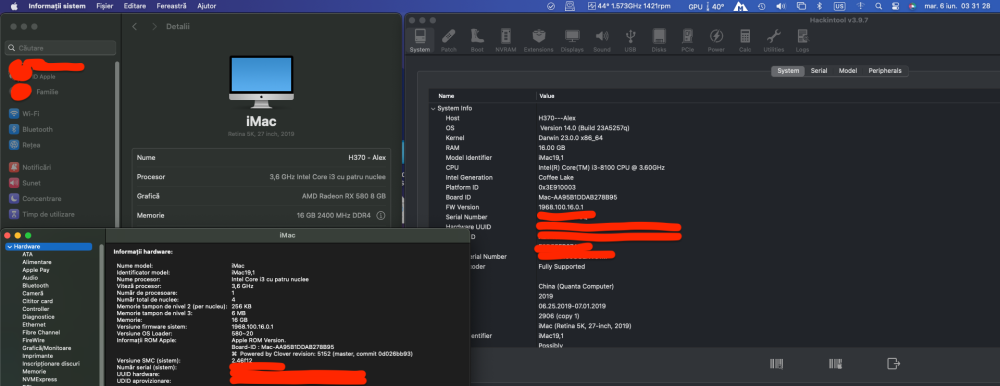Image resolution: width=1000 pixels, height=386 pixels.
Task: Click the Bluetooth icon in the menu bar
Action: coord(820,6)
